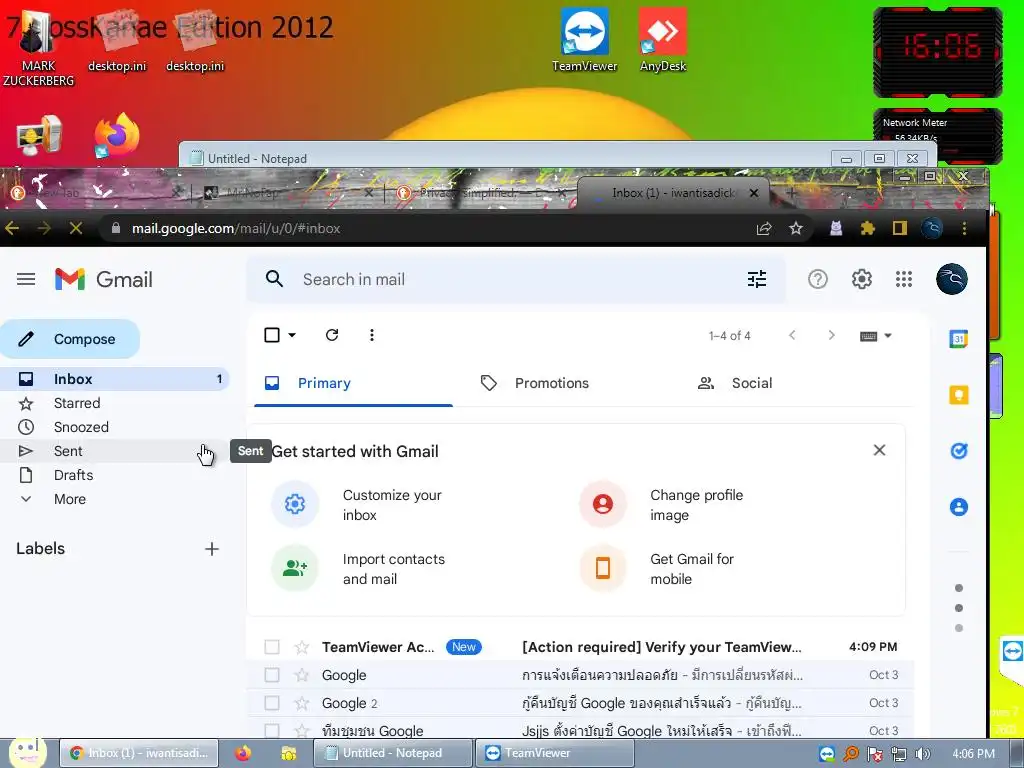1024x768 pixels.
Task: Bookmark this page with star icon
Action: coord(795,229)
